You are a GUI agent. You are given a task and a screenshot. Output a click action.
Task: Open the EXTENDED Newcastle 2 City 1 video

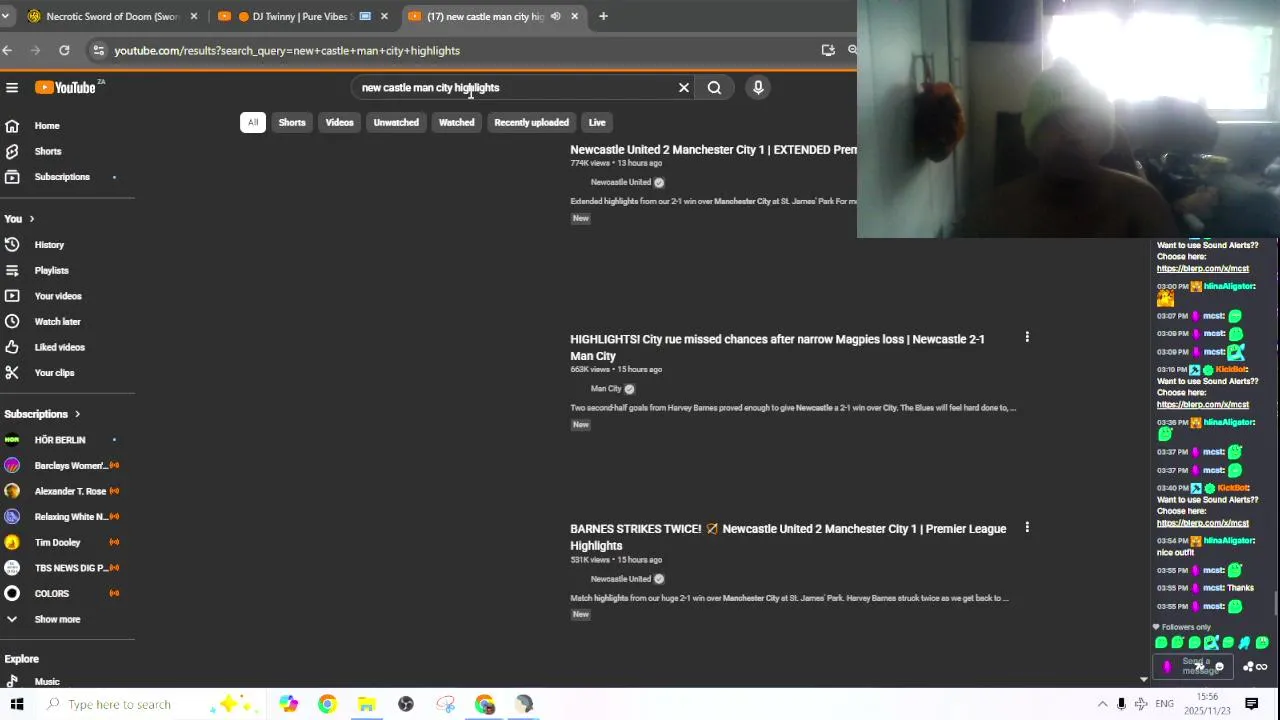[713, 150]
